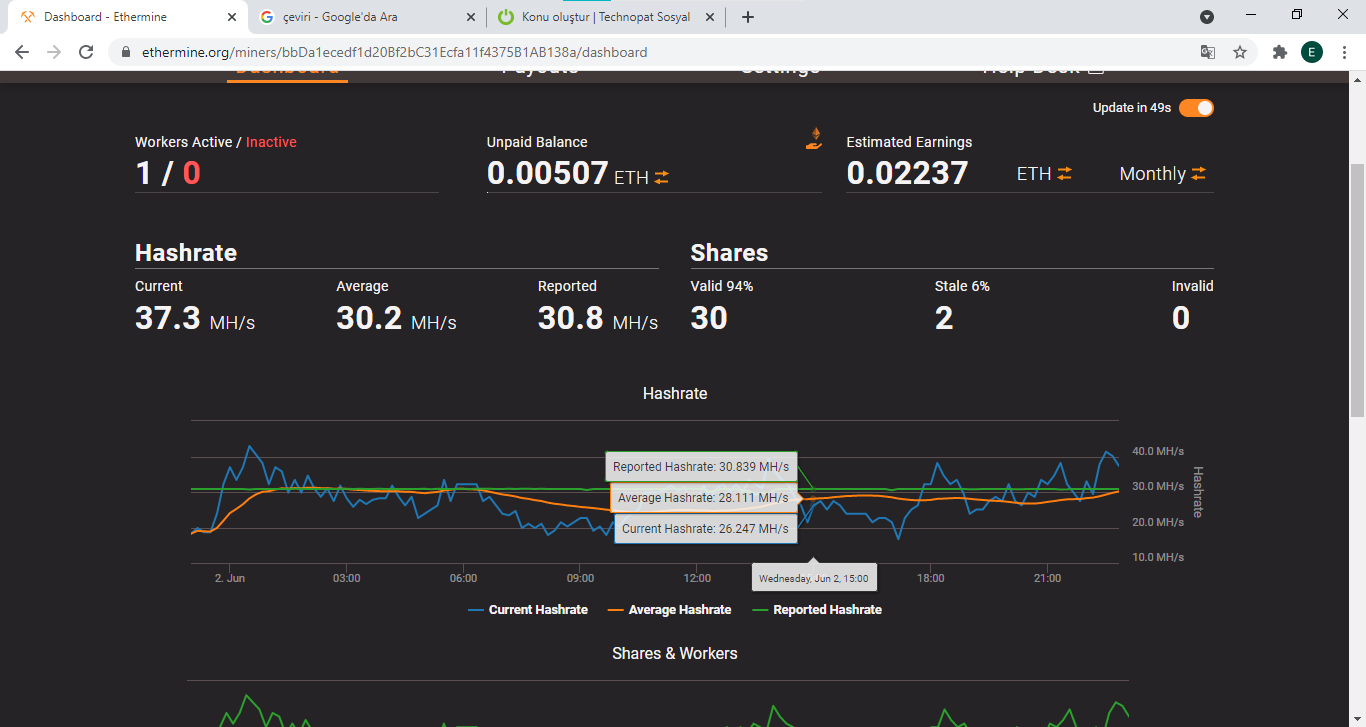1366x727 pixels.
Task: View site info via the padlock icon
Action: (126, 52)
